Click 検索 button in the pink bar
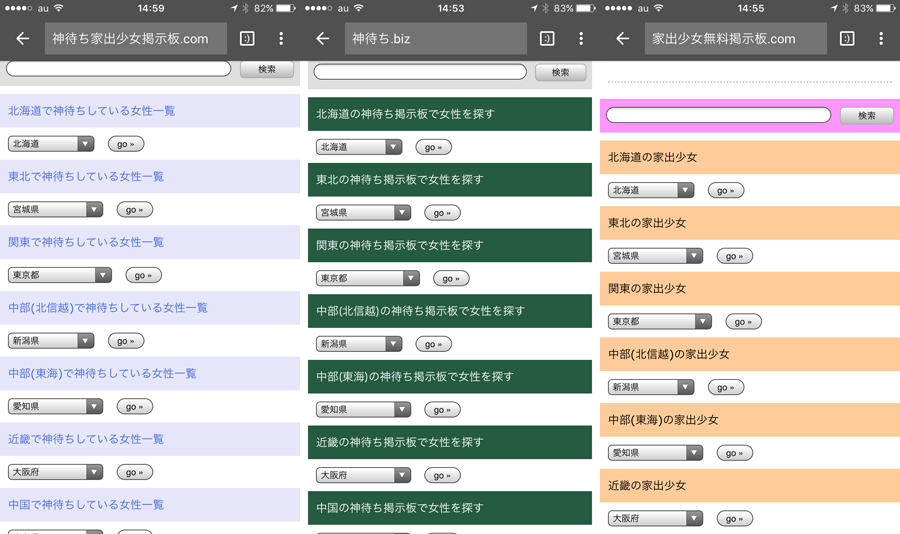Screen dimensions: 900x534 867,115
